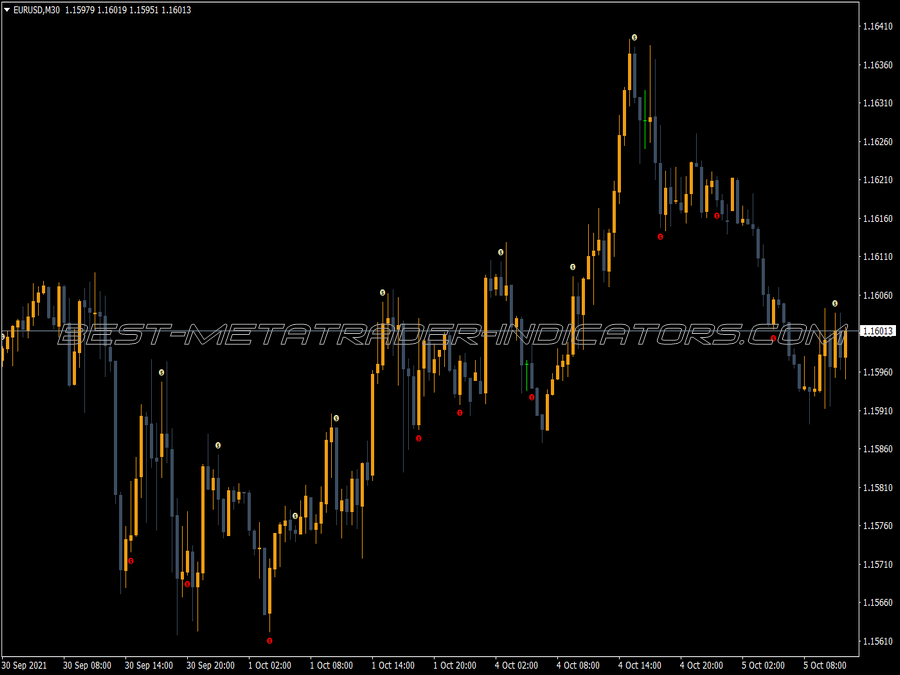This screenshot has height=675, width=900.
Task: Click the red marker on the current price line
Action: tap(773, 339)
